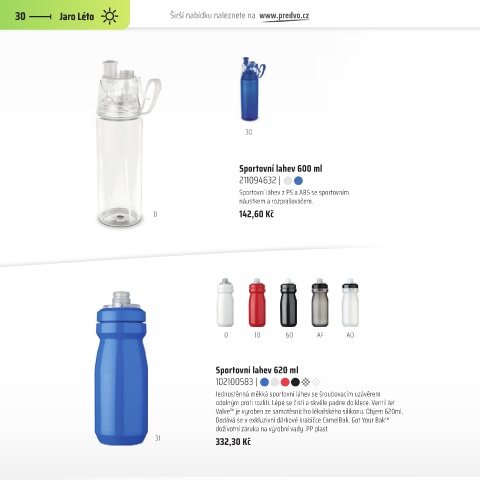
Task: Select the clear bottle thumbnail labeled AO
Action: (350, 303)
